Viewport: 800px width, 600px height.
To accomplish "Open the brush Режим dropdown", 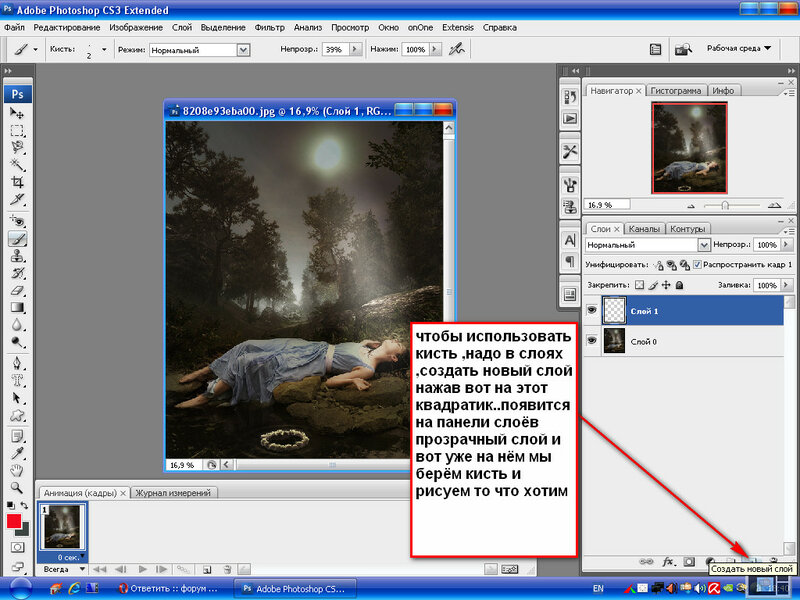I will (199, 49).
